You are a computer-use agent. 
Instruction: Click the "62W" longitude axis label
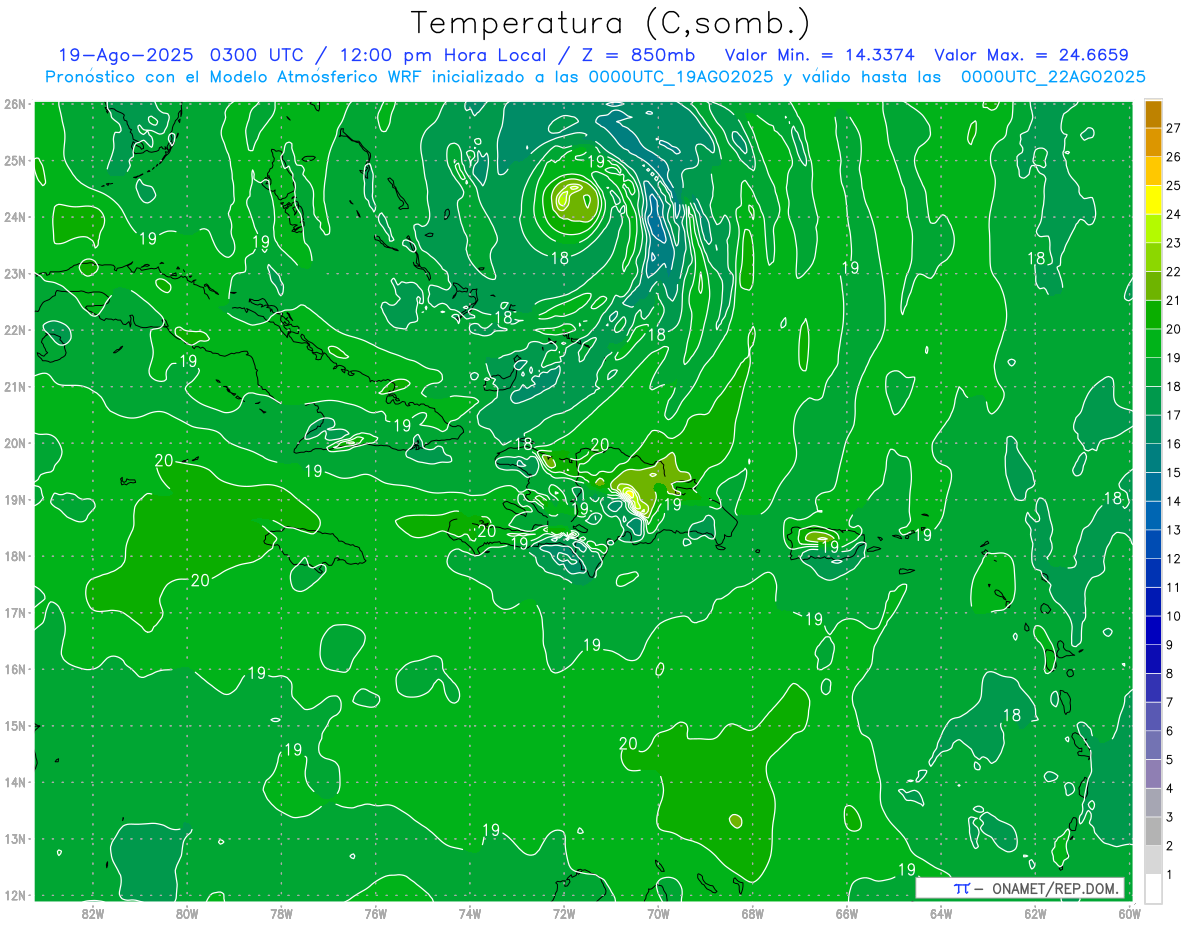pyautogui.click(x=1035, y=912)
